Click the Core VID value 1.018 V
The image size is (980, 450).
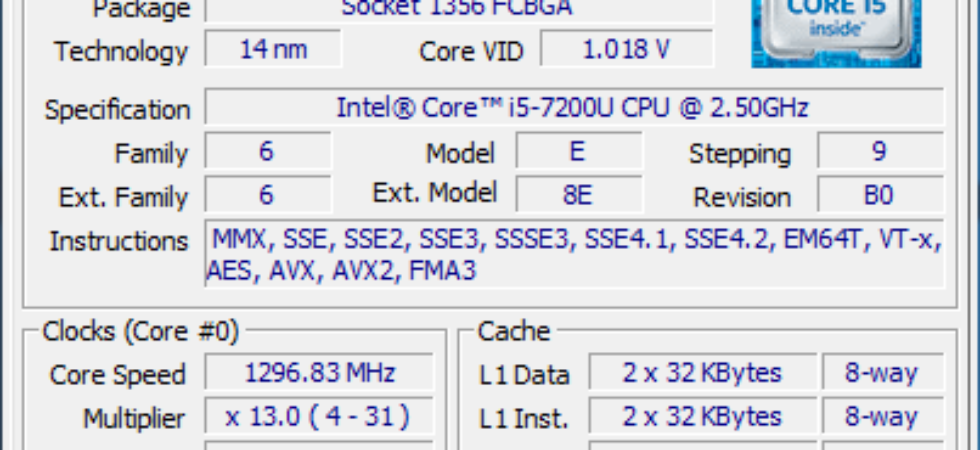tap(627, 49)
